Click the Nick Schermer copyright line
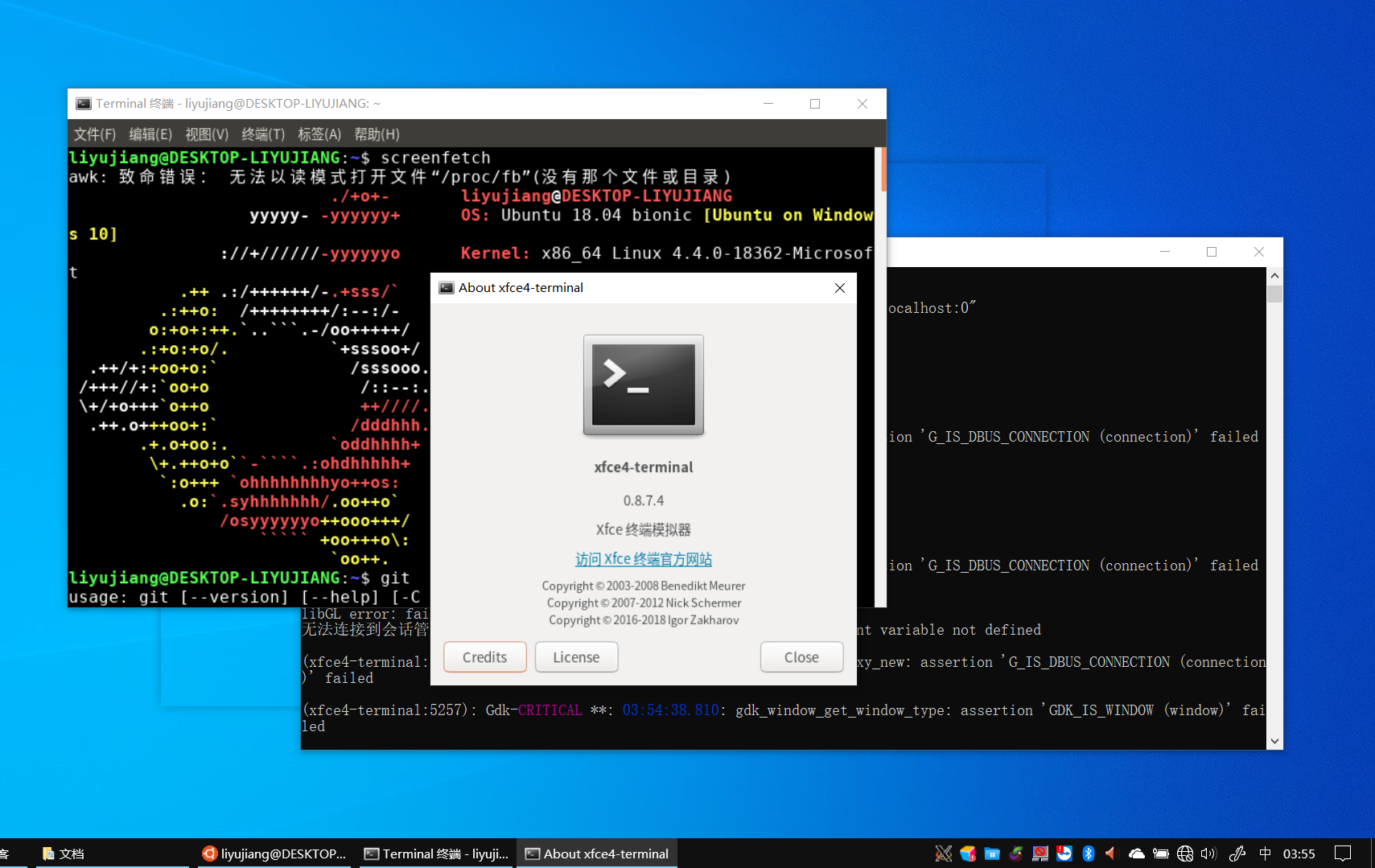Viewport: 1375px width, 868px height. pos(644,603)
